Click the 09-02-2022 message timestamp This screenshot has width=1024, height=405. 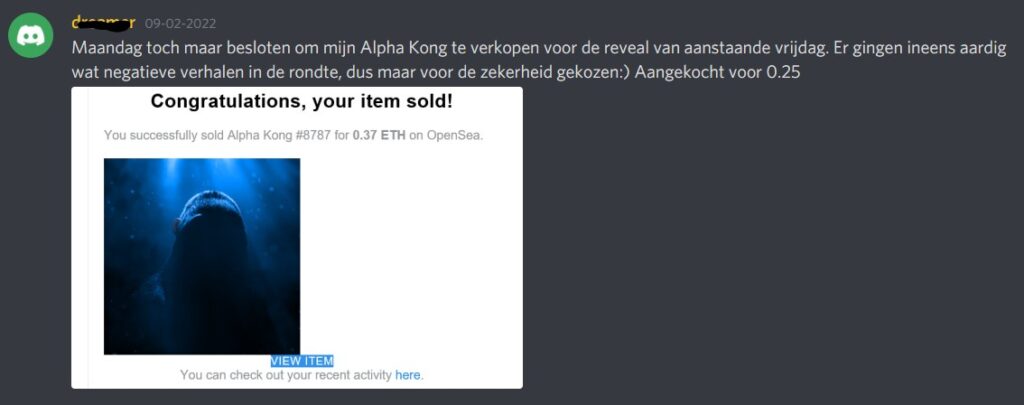(180, 23)
